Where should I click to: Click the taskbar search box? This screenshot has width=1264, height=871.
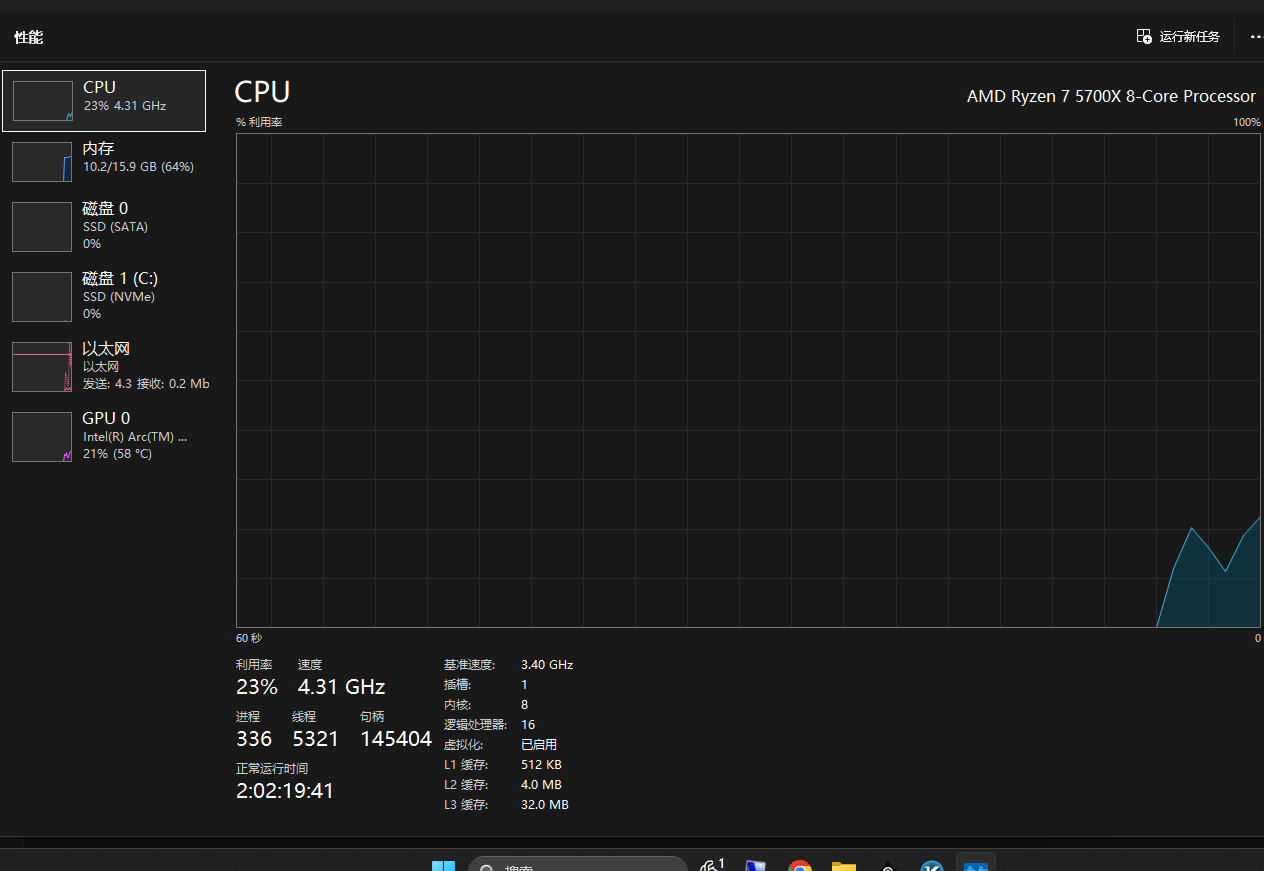(x=578, y=866)
